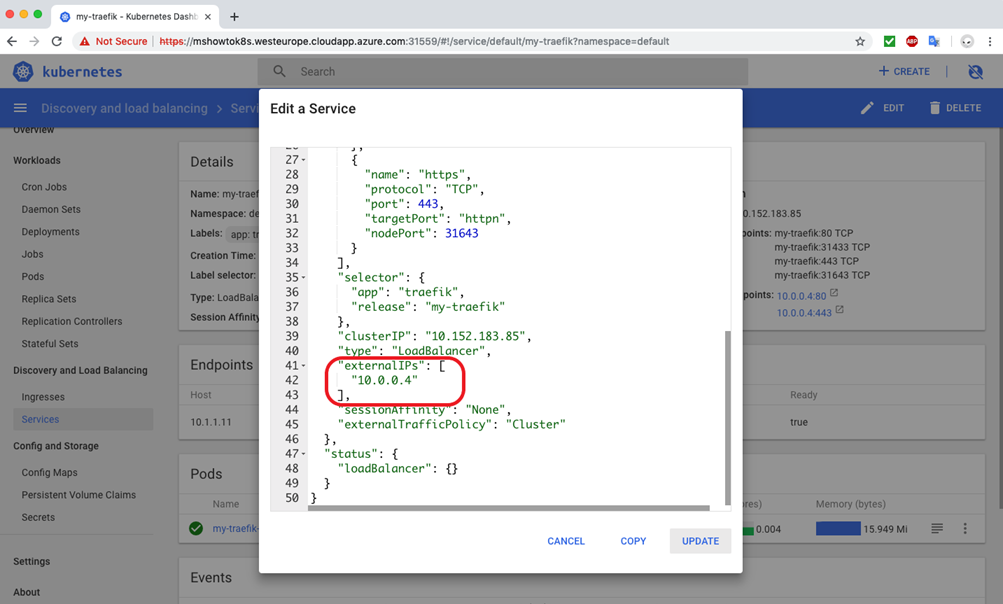Open Replica Sets in sidebar
This screenshot has width=1003, height=604.
pos(49,299)
